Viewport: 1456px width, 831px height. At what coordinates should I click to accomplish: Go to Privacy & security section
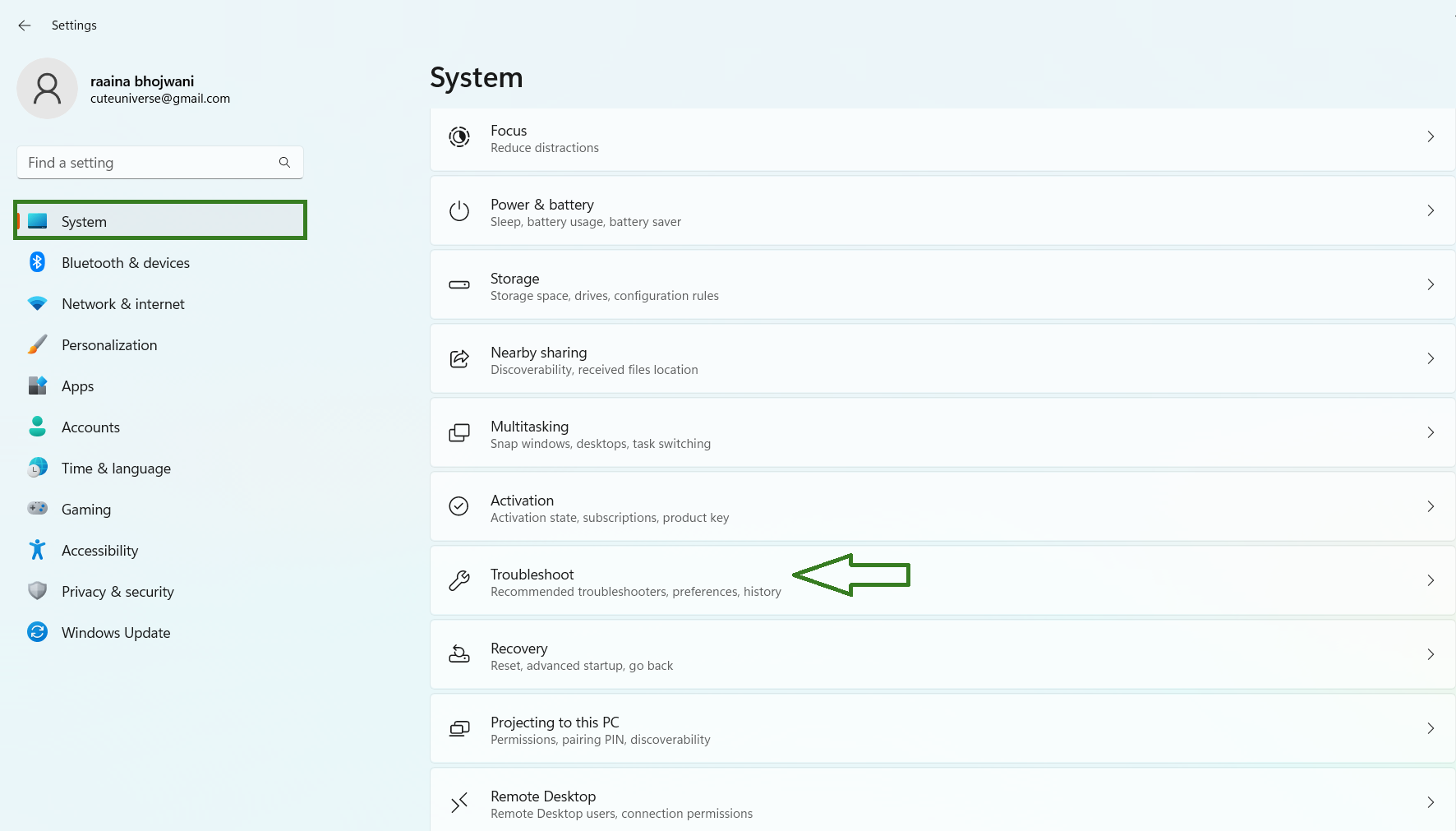(x=117, y=592)
